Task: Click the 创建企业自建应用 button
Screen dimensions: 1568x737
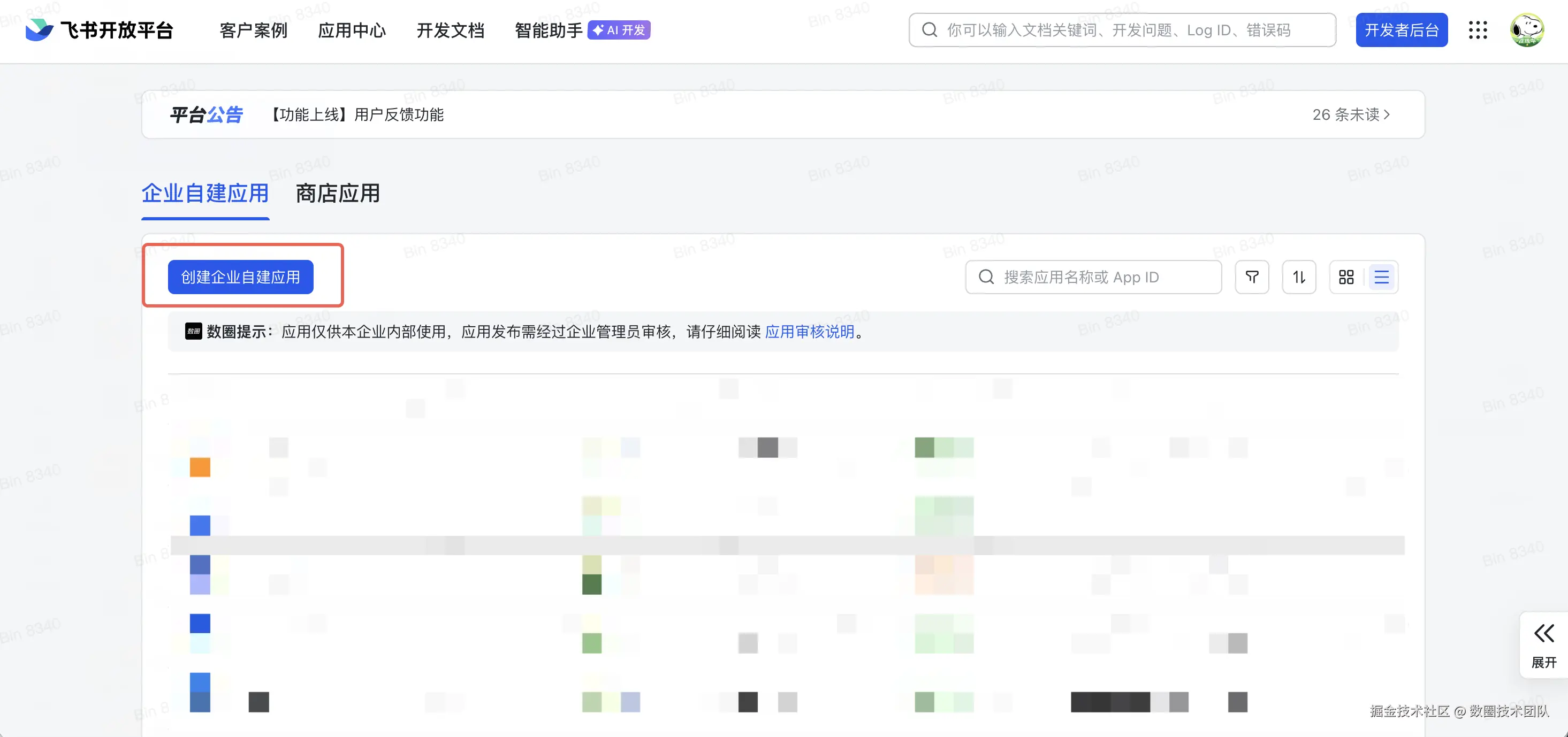Action: click(240, 277)
